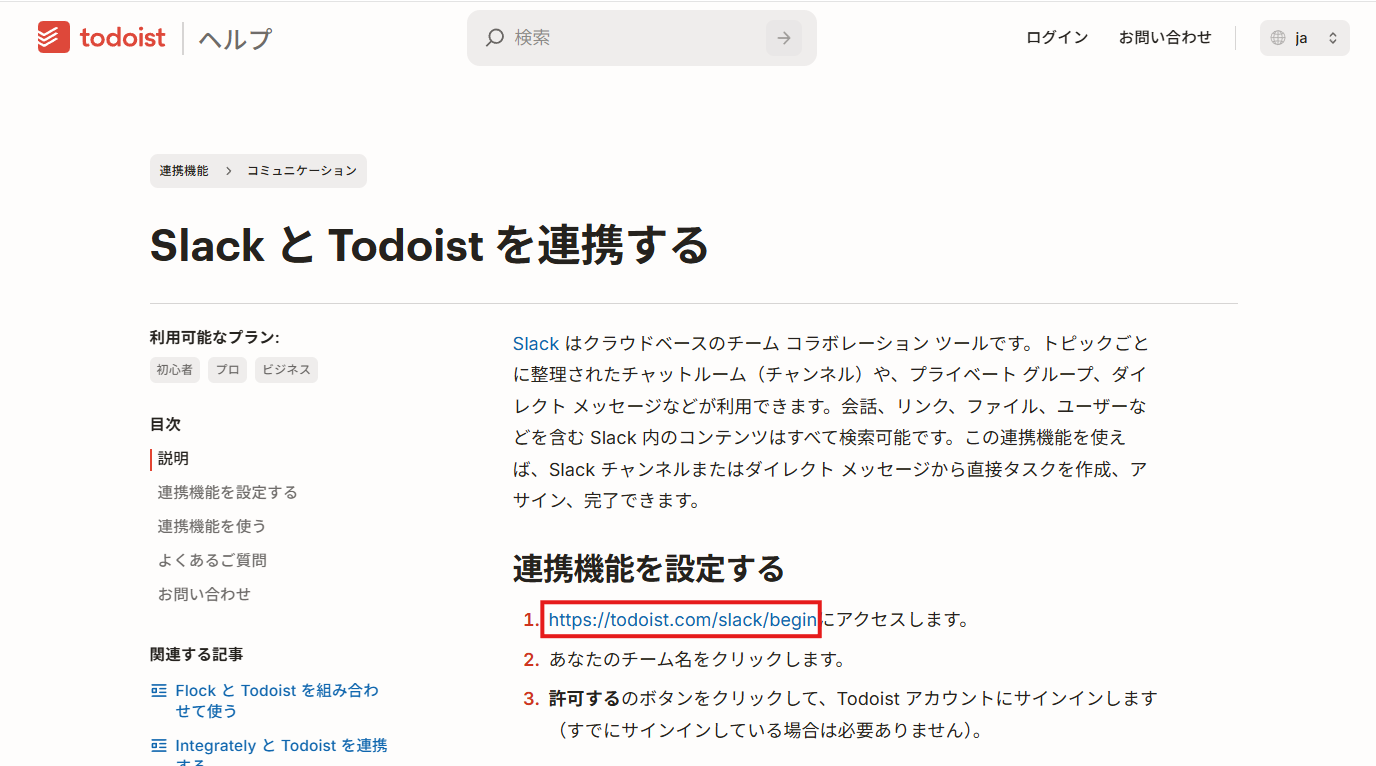Open the Flock と Todoist を組み合わせて使う article
Screen dimensions: 1376x766
pyautogui.click(x=277, y=701)
